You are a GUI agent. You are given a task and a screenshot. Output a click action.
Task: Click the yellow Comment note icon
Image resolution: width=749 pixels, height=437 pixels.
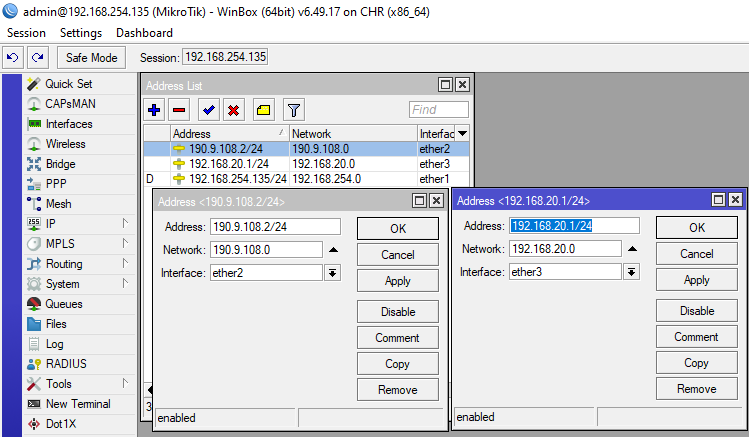click(x=263, y=110)
